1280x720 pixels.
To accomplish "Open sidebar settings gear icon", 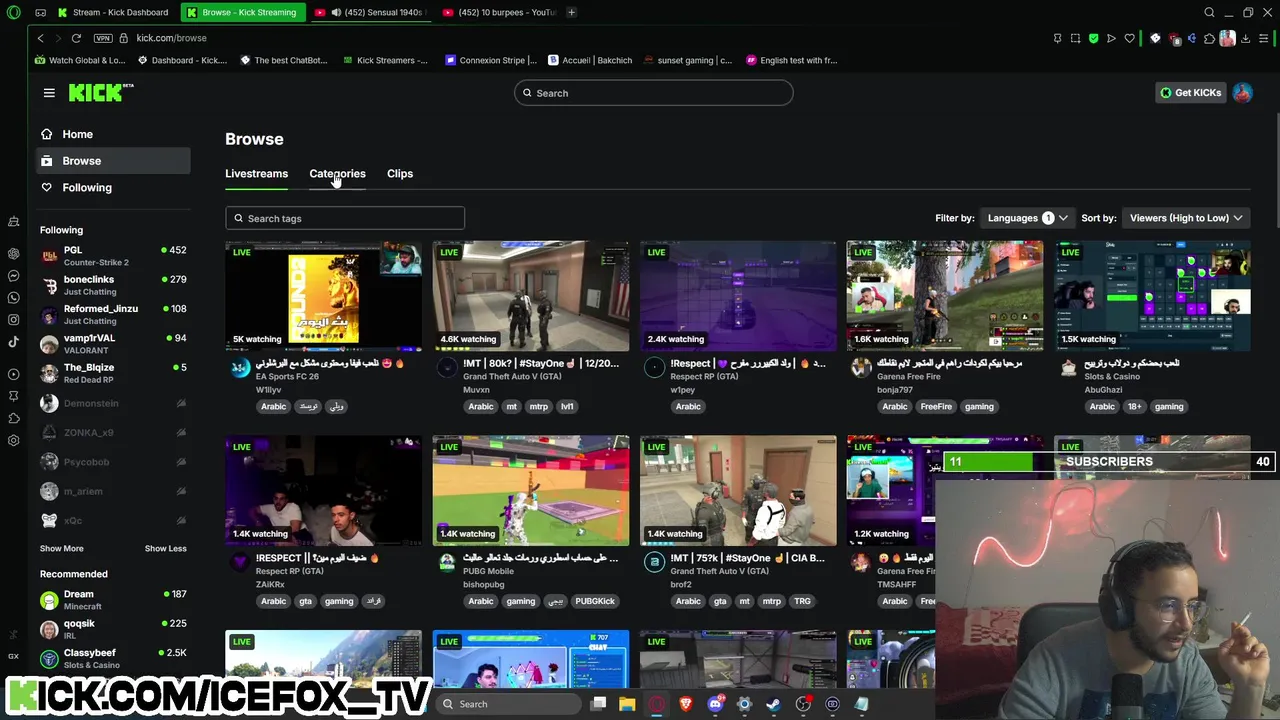I will [x=14, y=440].
